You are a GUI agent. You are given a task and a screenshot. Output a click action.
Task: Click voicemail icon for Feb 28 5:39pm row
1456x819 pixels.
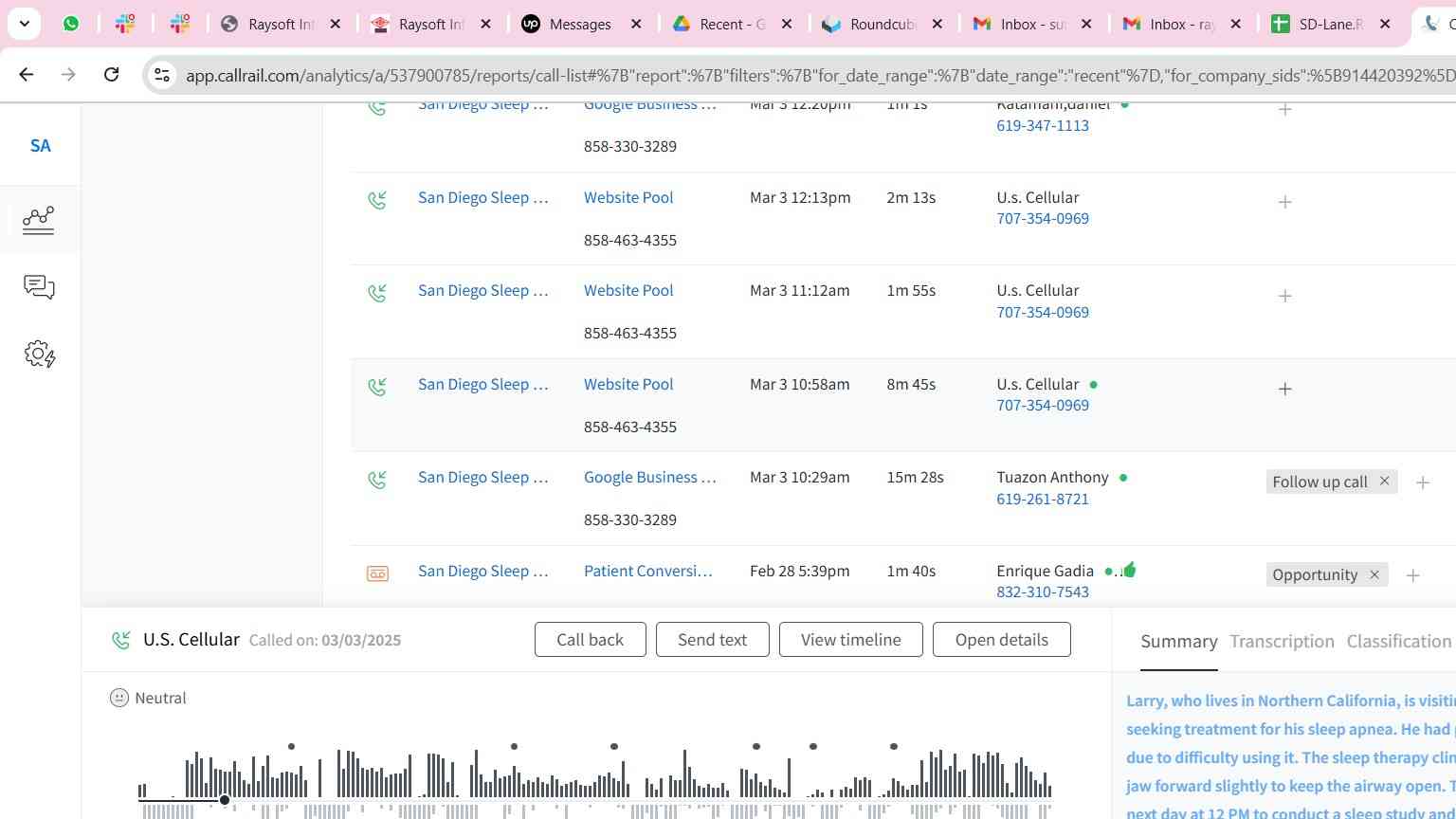coord(377,573)
